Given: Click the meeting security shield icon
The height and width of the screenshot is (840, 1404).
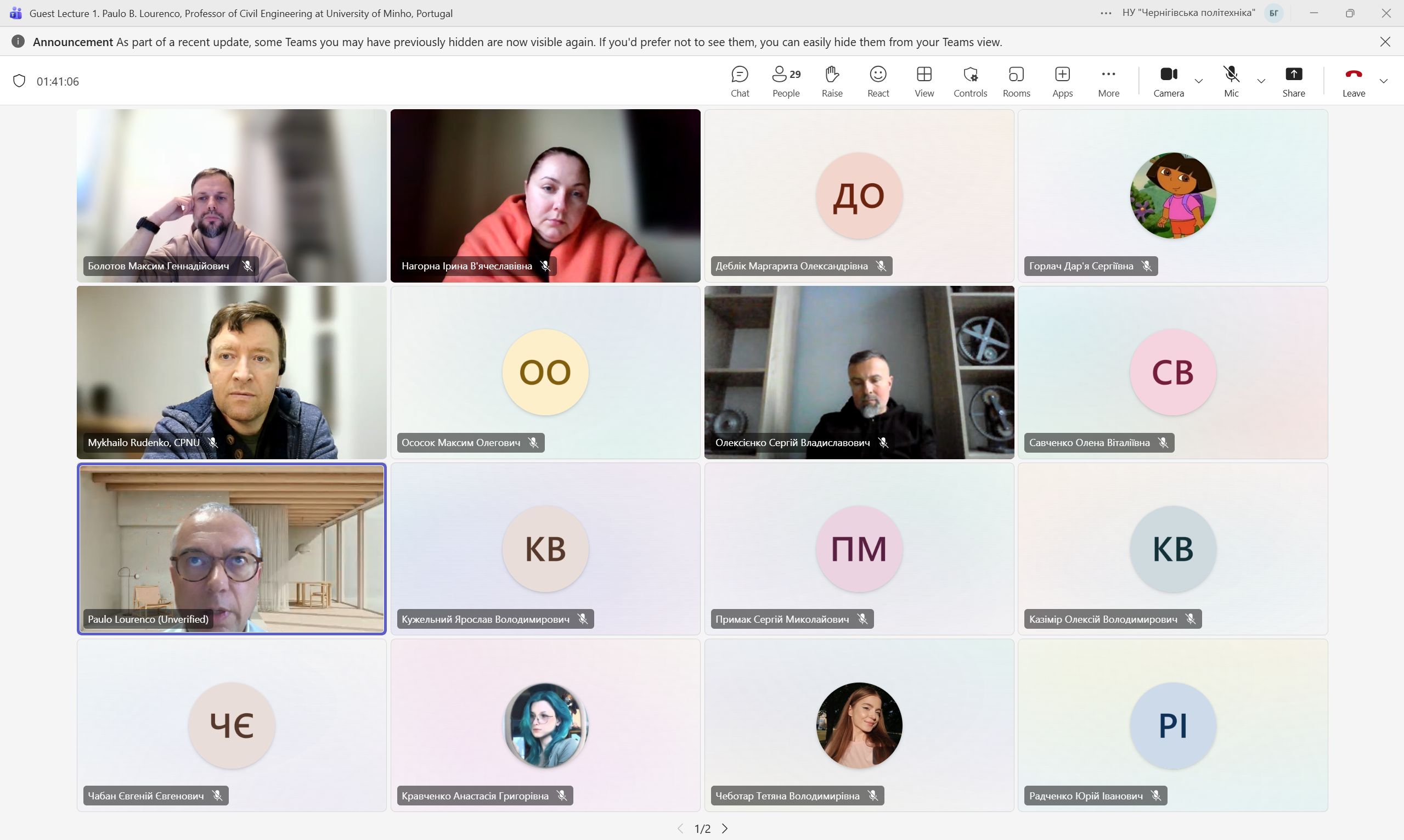Looking at the screenshot, I should point(19,81).
